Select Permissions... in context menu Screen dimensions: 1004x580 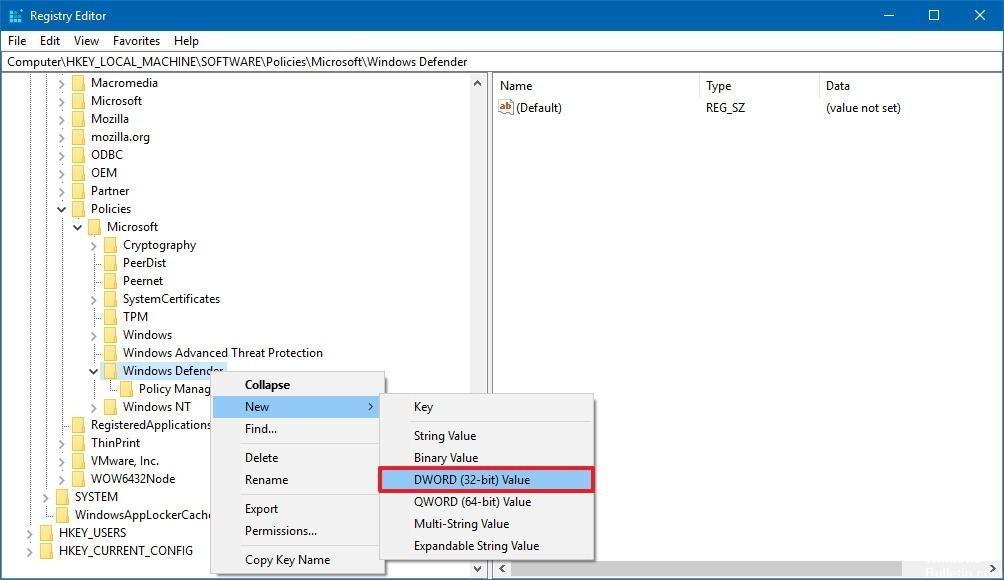[281, 531]
